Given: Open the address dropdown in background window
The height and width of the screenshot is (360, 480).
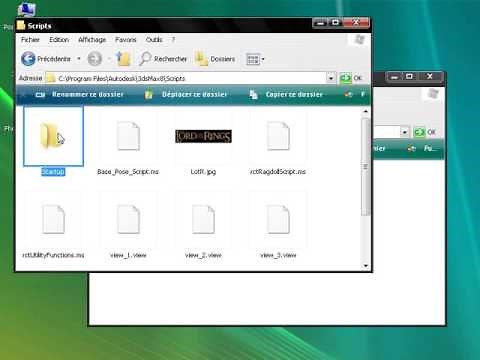Looking at the screenshot, I should 404,132.
